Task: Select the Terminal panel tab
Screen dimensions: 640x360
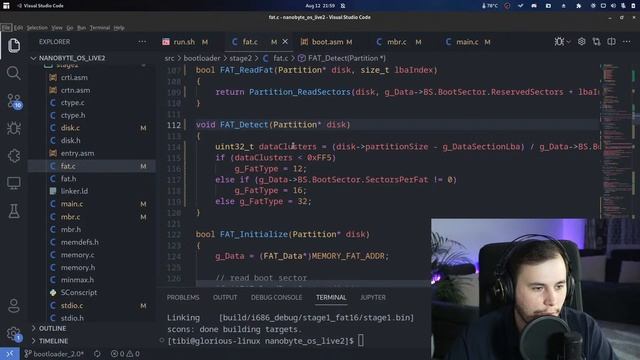Action: (331, 298)
